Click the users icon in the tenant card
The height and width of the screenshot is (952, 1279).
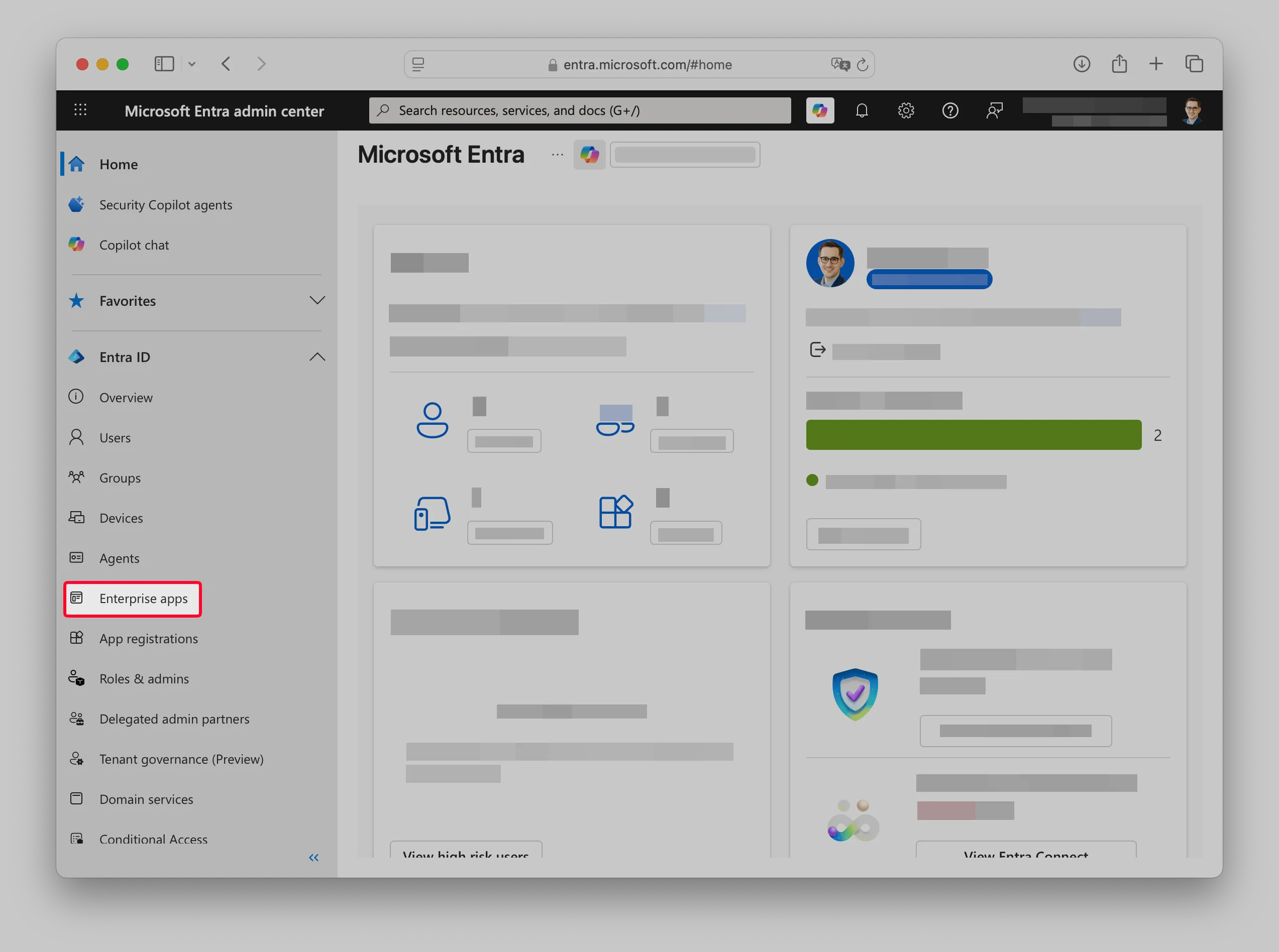433,420
